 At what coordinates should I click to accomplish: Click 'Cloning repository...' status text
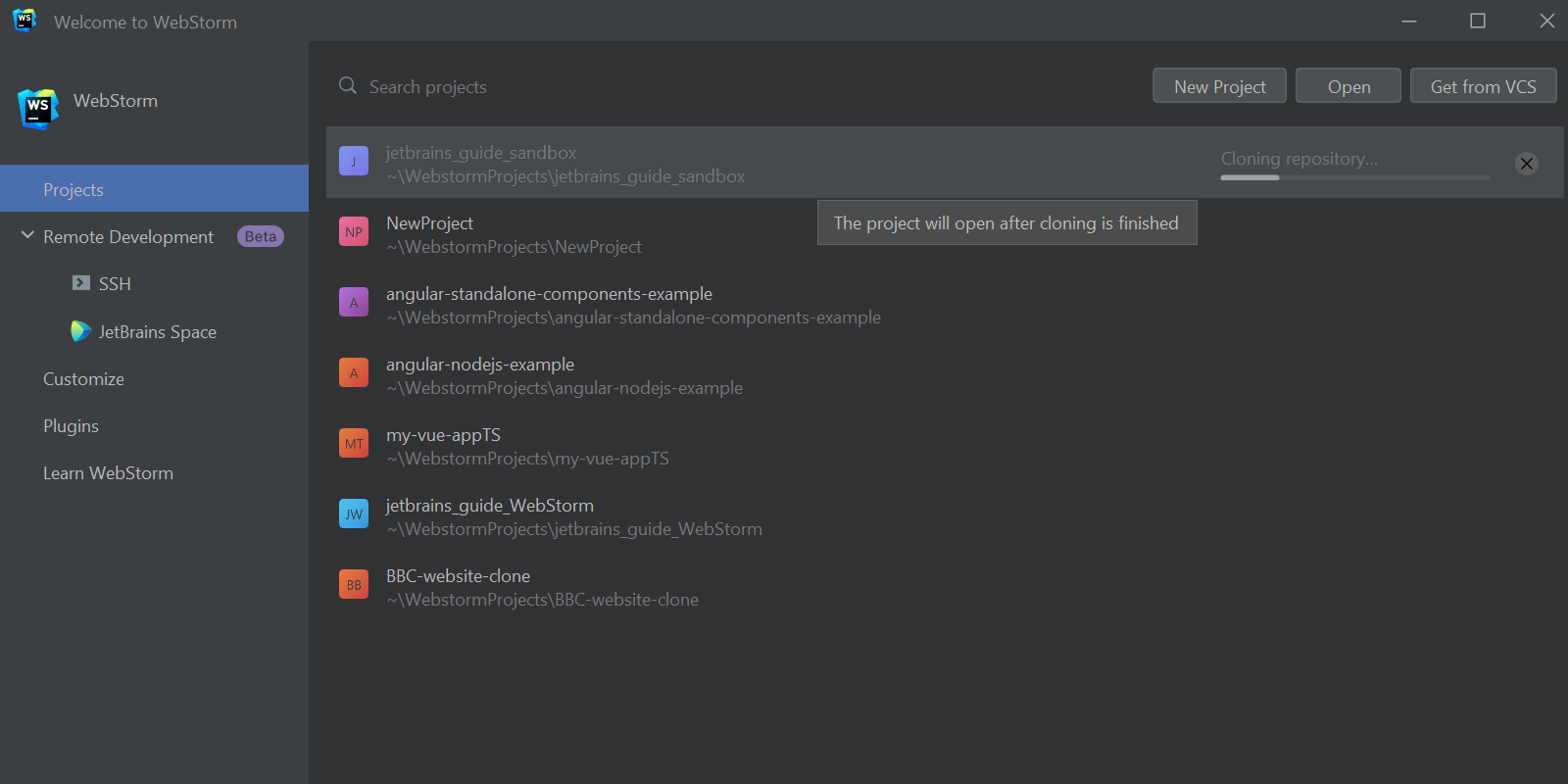(x=1298, y=159)
